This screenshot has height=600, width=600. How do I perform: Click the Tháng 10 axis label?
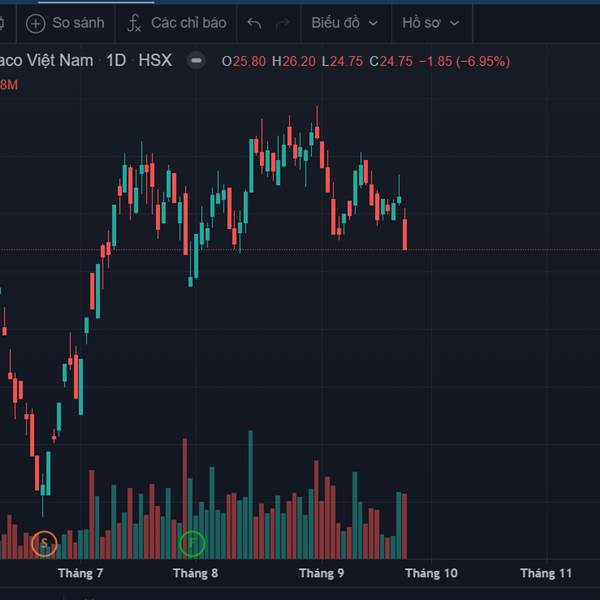point(431,573)
